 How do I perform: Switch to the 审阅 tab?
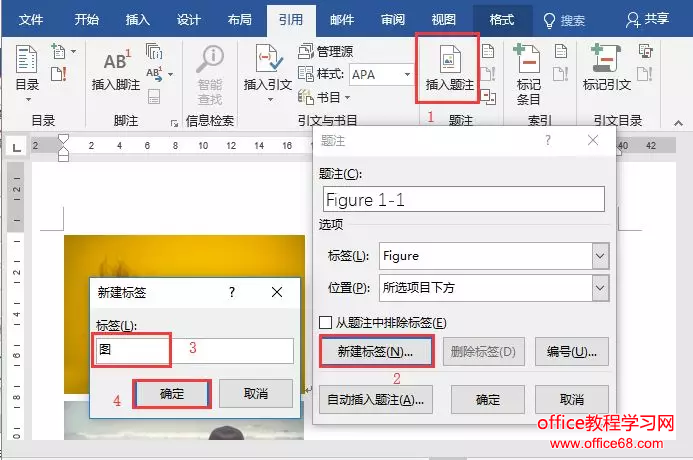393,20
